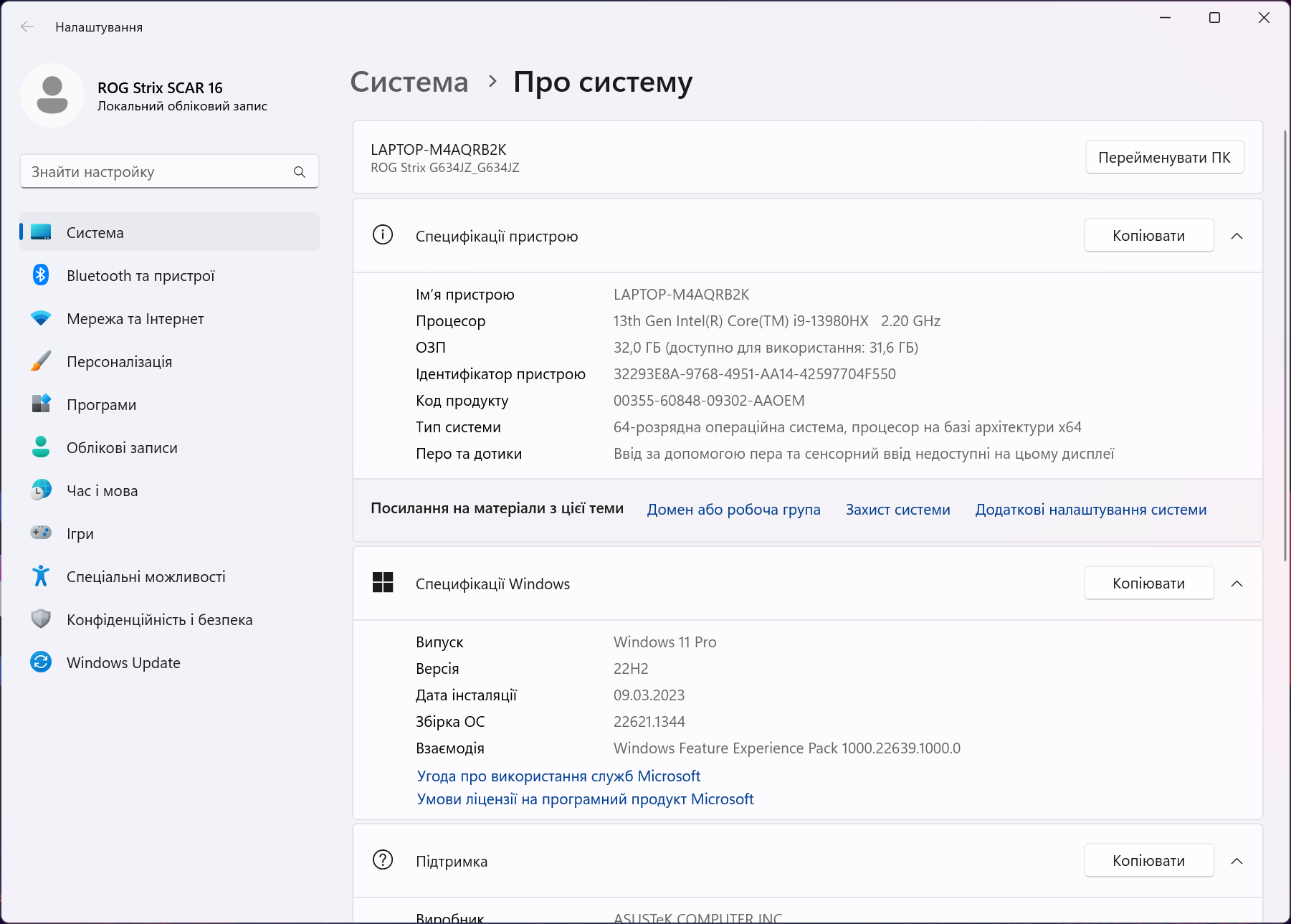Viewport: 1291px width, 924px height.
Task: Click product code 00355-60848-09302-AAOEM
Action: (x=709, y=401)
